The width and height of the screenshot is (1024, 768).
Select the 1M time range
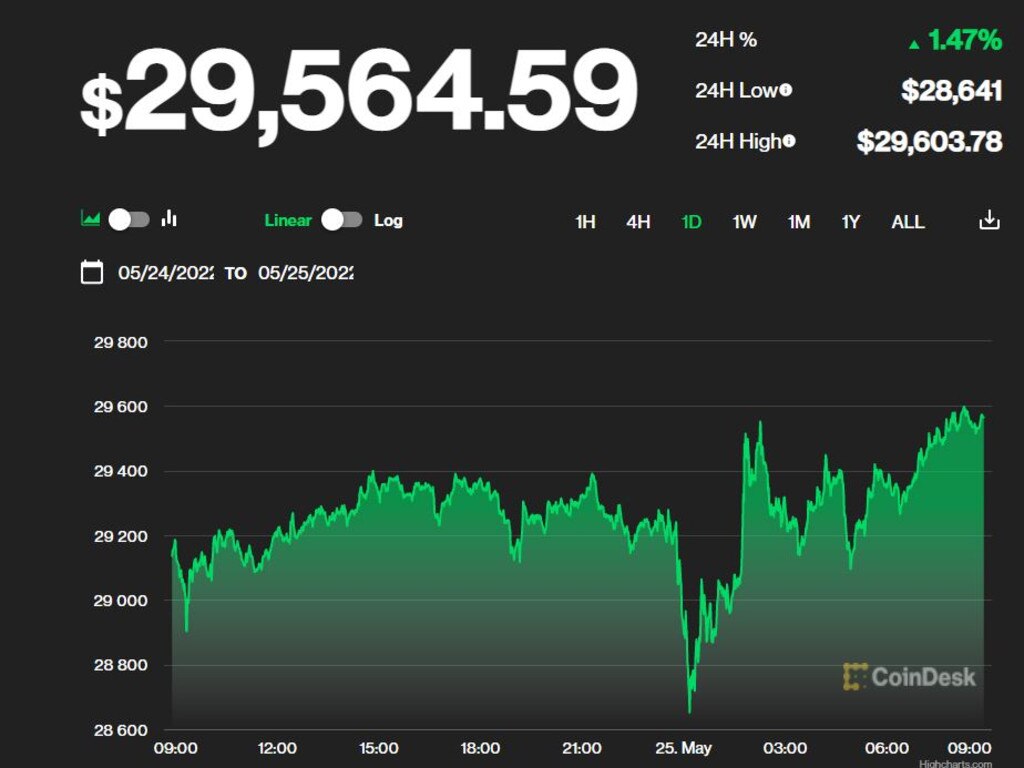tap(798, 222)
